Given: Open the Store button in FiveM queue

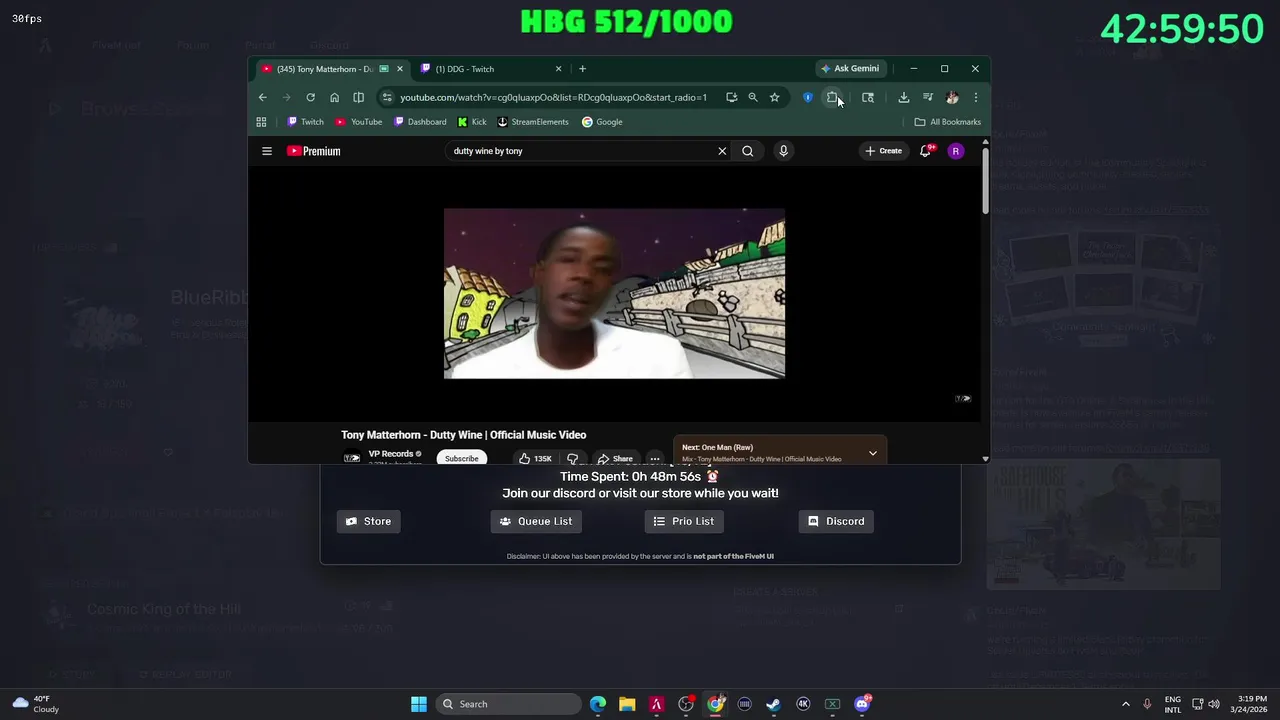Looking at the screenshot, I should click(368, 521).
